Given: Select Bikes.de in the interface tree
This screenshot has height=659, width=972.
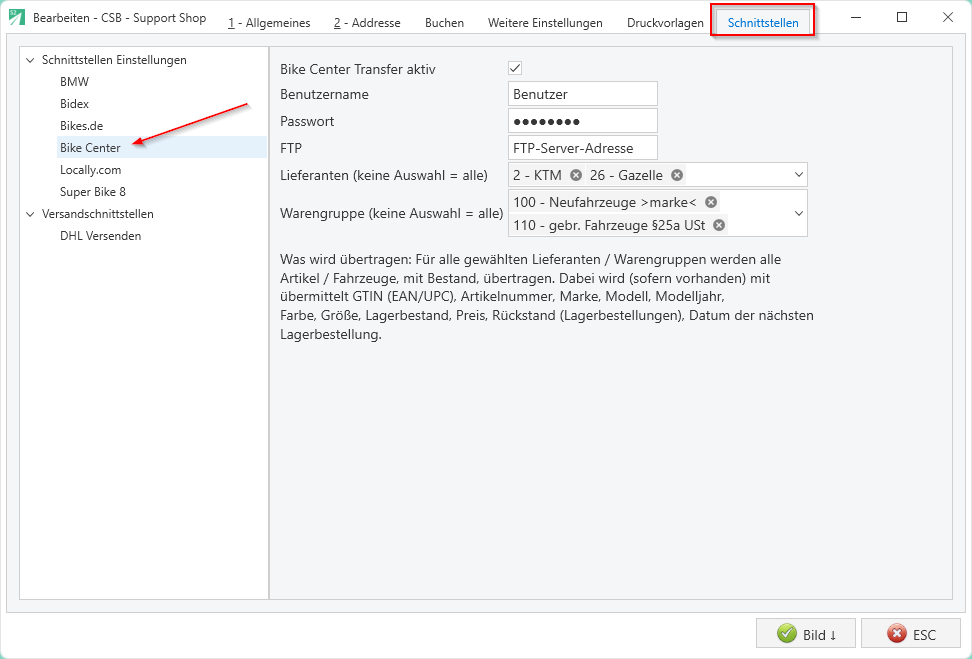Looking at the screenshot, I should (81, 126).
